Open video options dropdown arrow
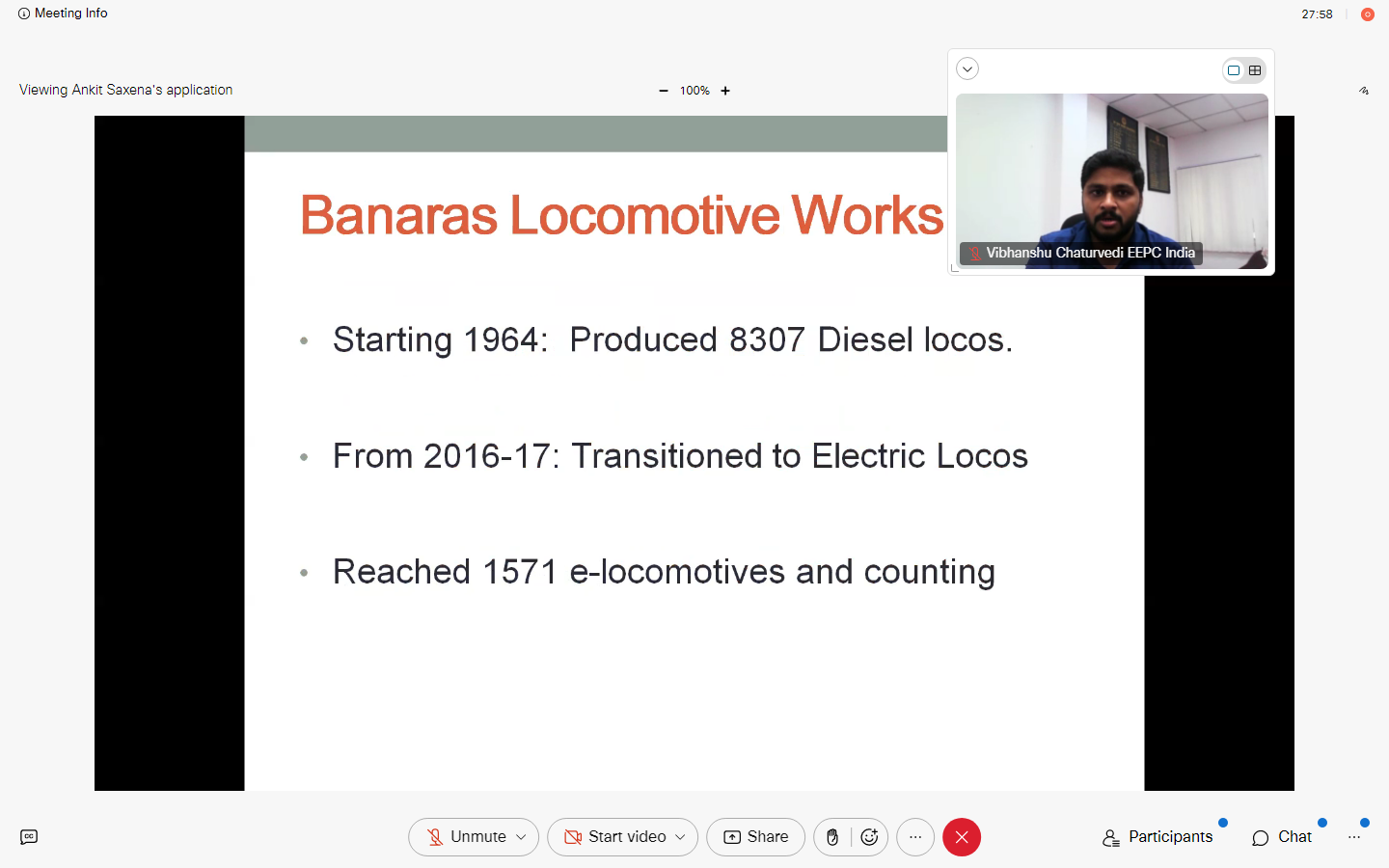 tap(681, 837)
